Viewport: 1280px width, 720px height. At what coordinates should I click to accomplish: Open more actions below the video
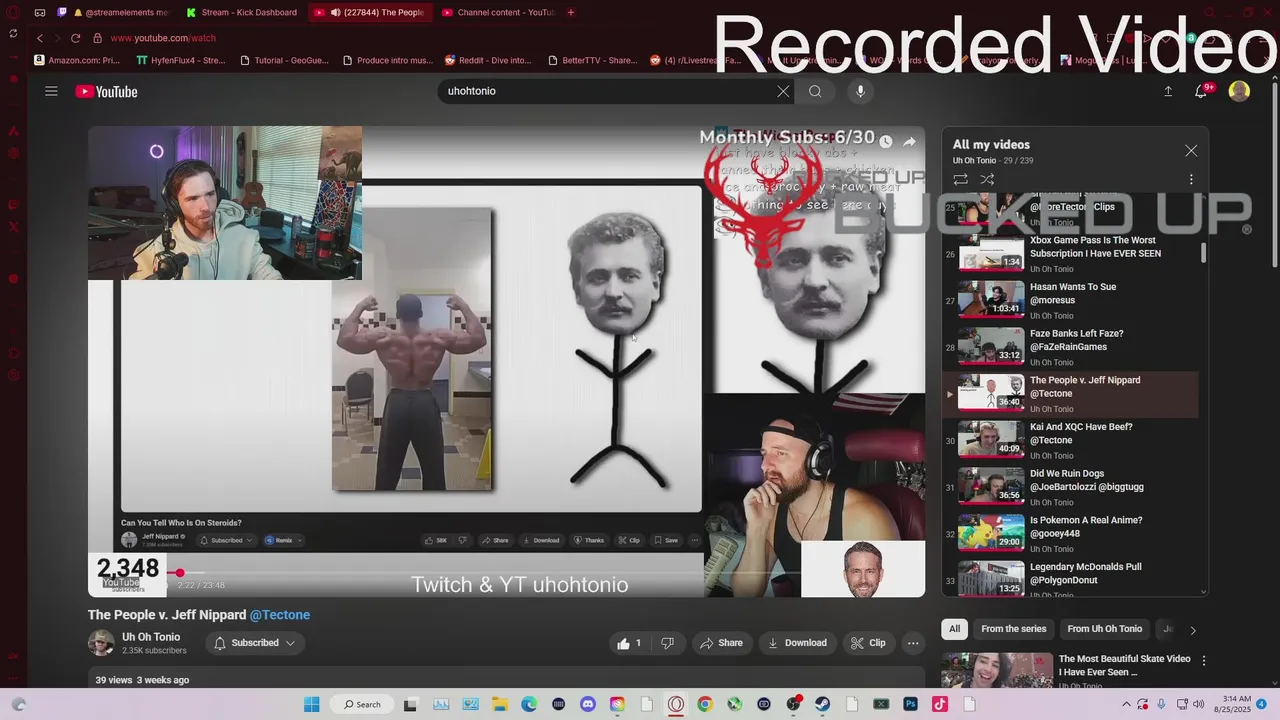point(913,643)
